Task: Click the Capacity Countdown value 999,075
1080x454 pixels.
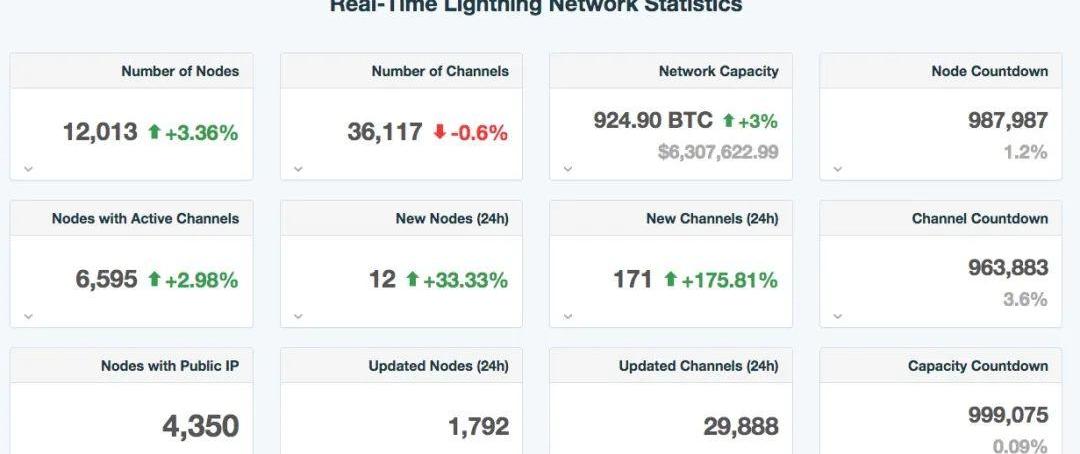Action: coord(1007,415)
